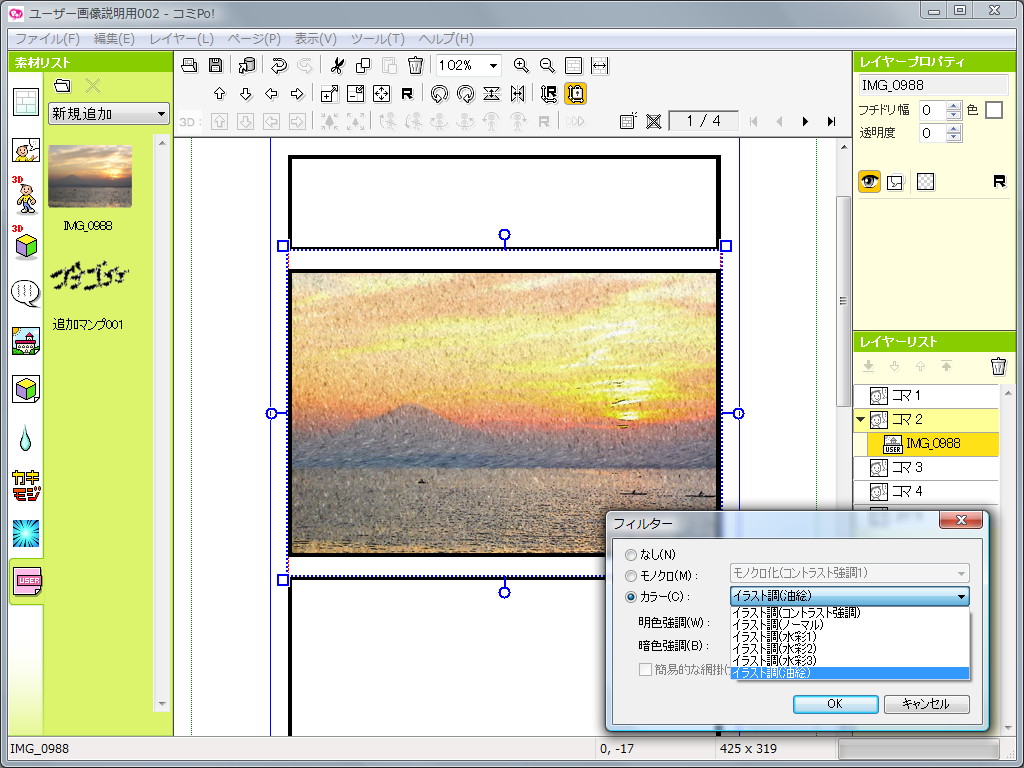Increase フチドリ幅 with up spinner
Viewport: 1024px width, 768px height.
coord(953,105)
